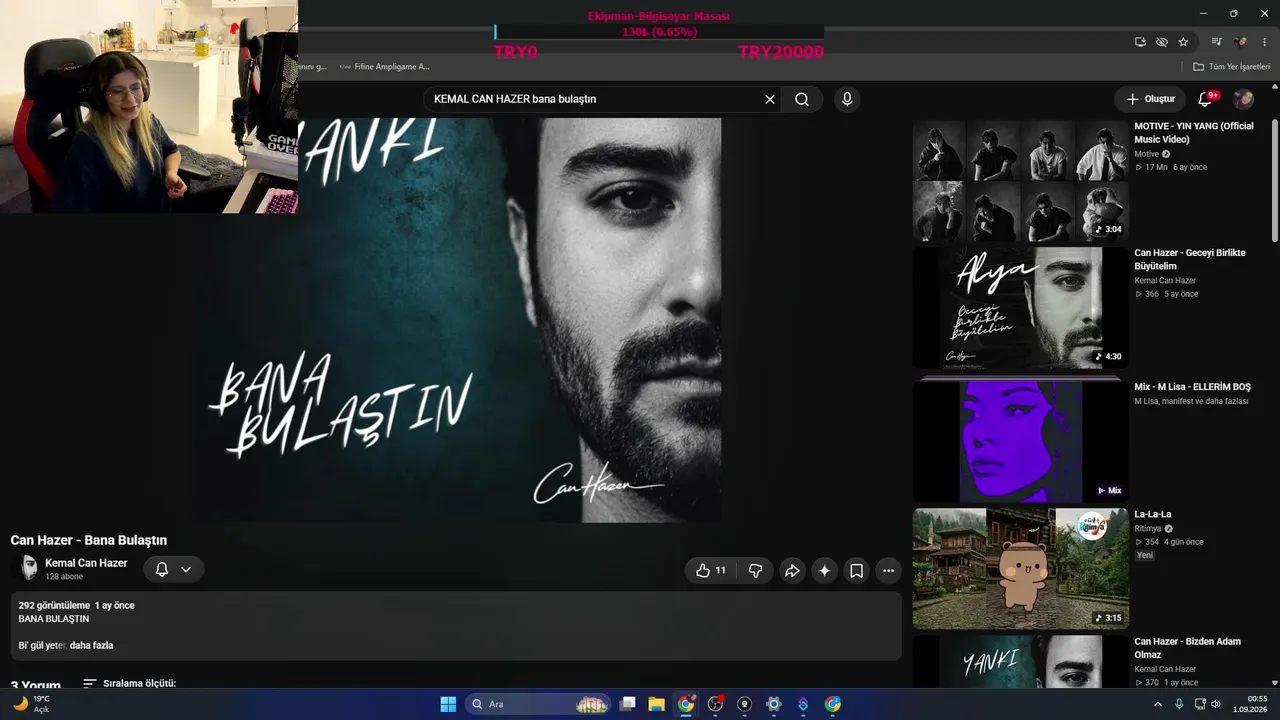Open the Settings gear taskbar icon
Screen dimensions: 1280x720
click(773, 704)
